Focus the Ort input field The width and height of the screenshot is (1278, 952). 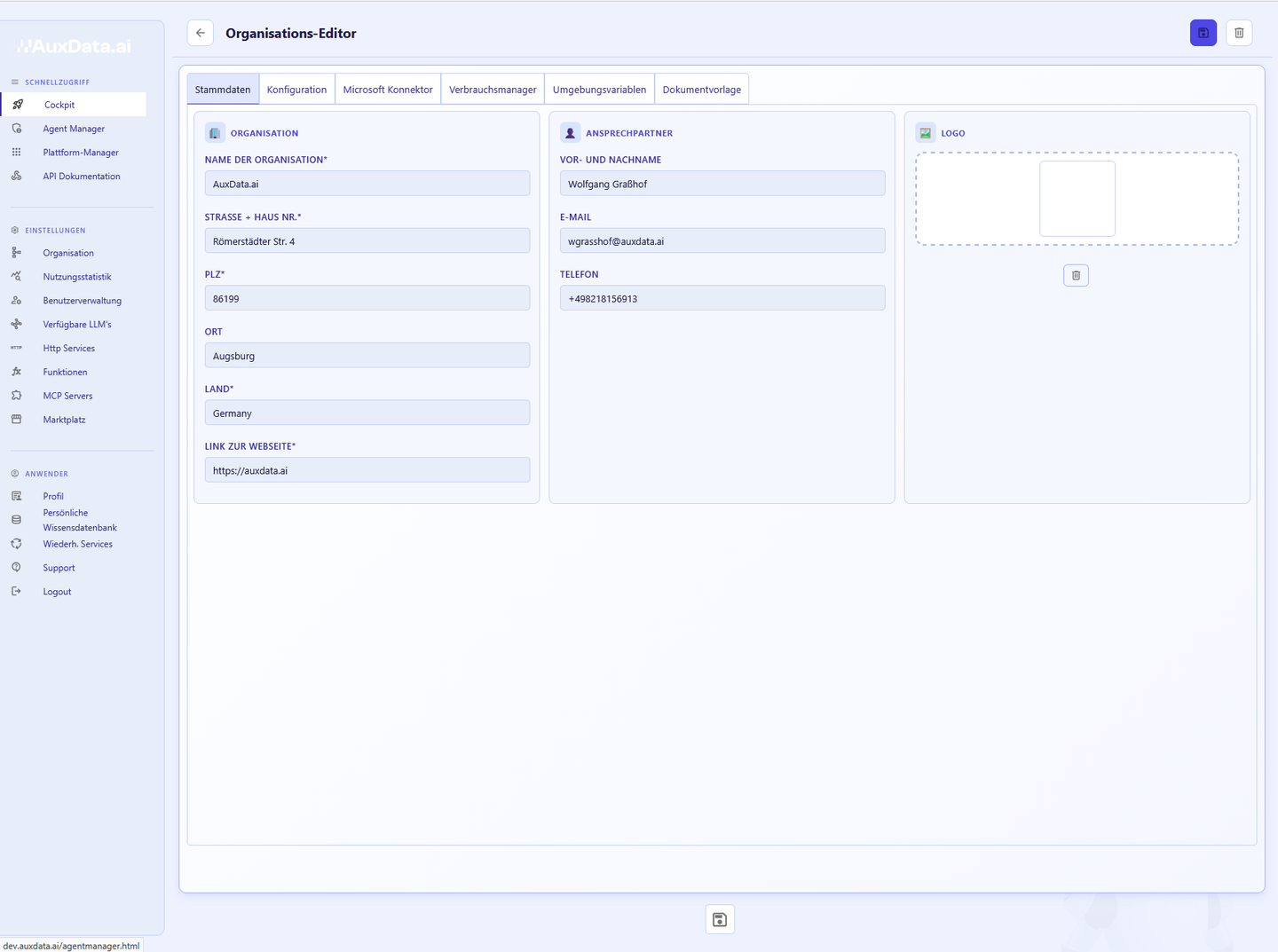tap(367, 355)
